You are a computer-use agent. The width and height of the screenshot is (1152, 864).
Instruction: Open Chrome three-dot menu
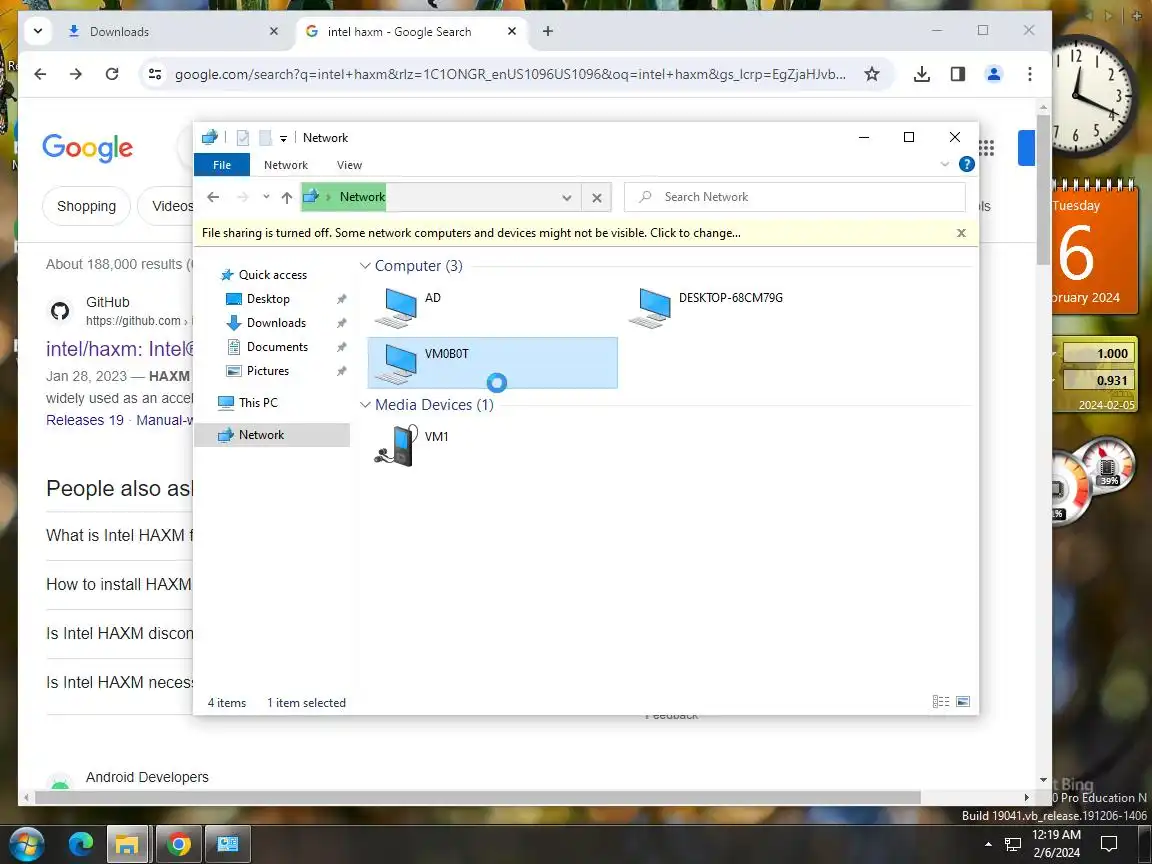tap(1029, 73)
